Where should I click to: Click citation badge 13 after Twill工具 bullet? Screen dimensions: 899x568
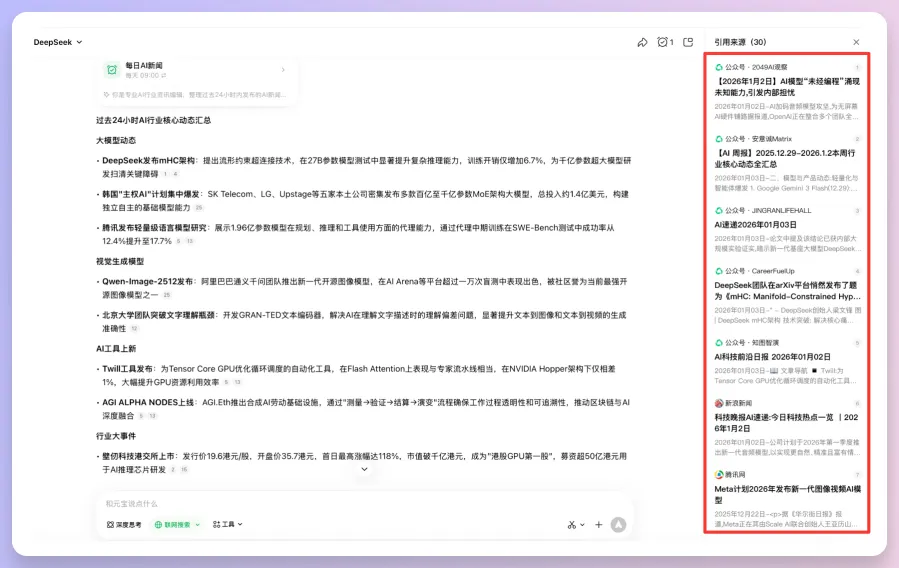coord(237,382)
